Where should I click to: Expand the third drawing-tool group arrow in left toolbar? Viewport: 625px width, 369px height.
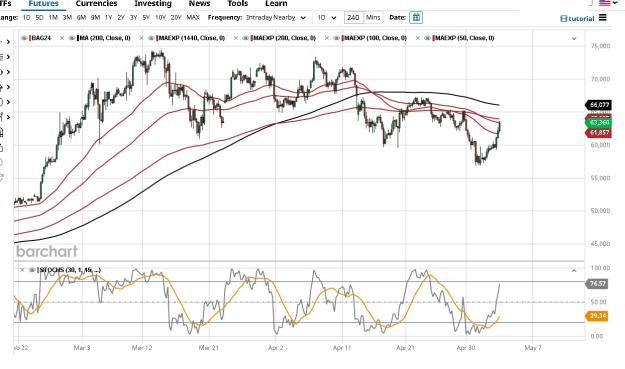point(8,72)
